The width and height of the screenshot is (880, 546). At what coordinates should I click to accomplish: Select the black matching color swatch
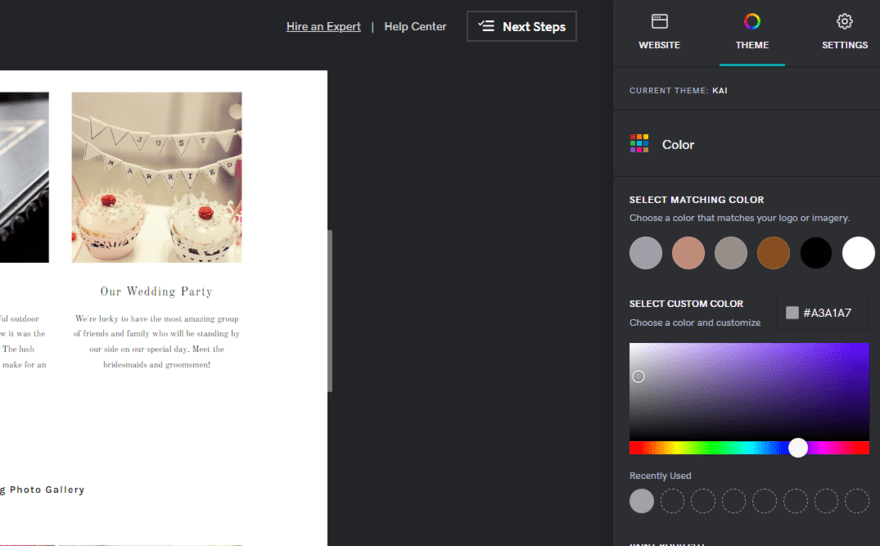tap(816, 253)
